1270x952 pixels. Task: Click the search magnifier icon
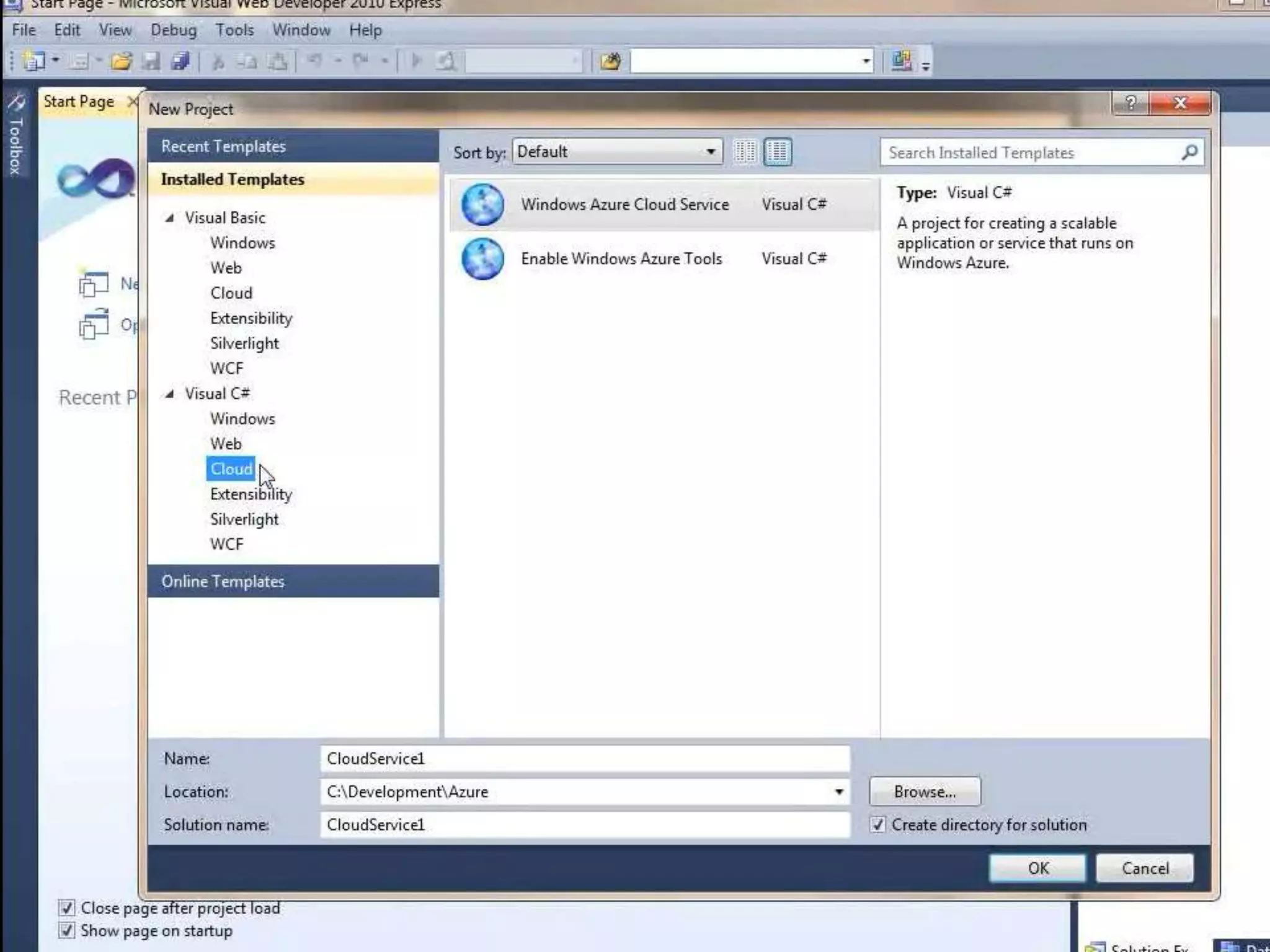(1189, 152)
